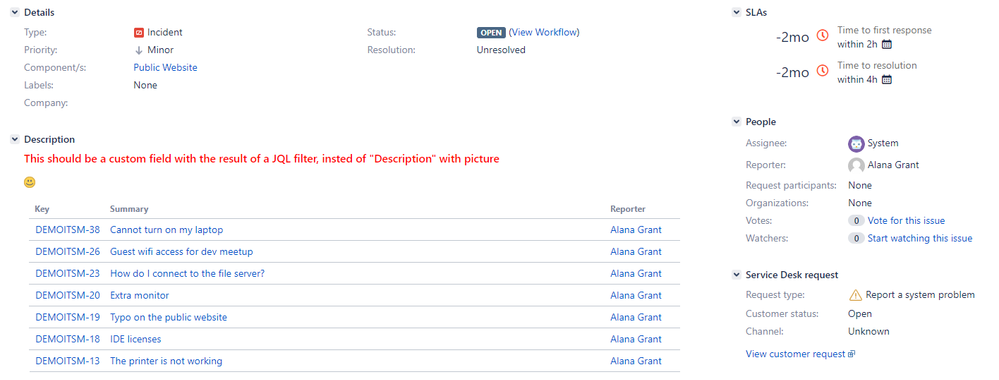Click the Customer status value Open
This screenshot has height=380, width=999.
click(x=860, y=314)
